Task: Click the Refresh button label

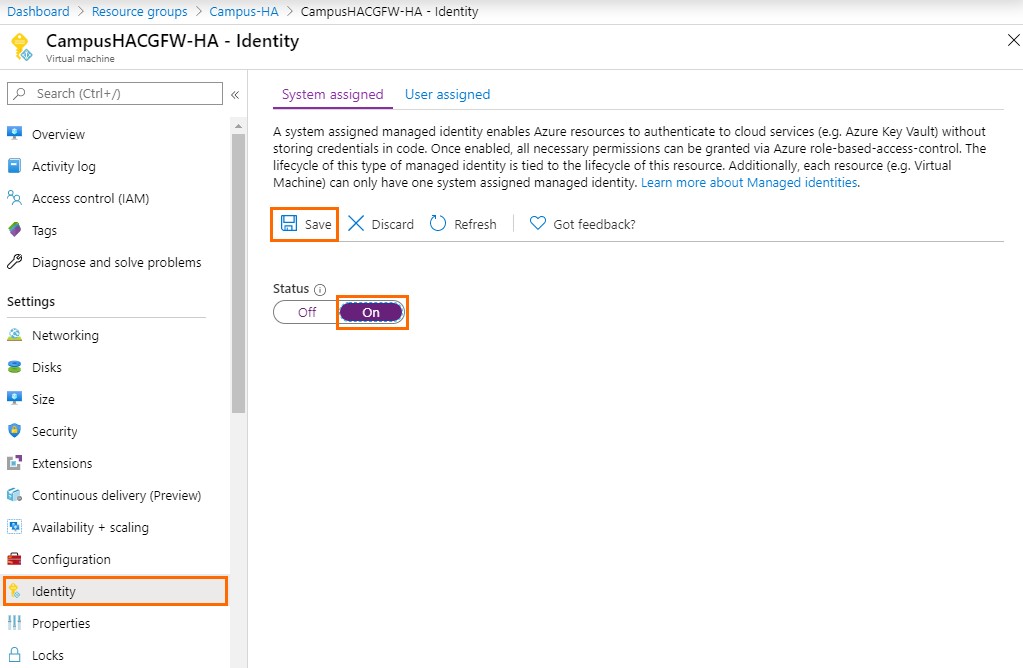Action: pyautogui.click(x=476, y=224)
